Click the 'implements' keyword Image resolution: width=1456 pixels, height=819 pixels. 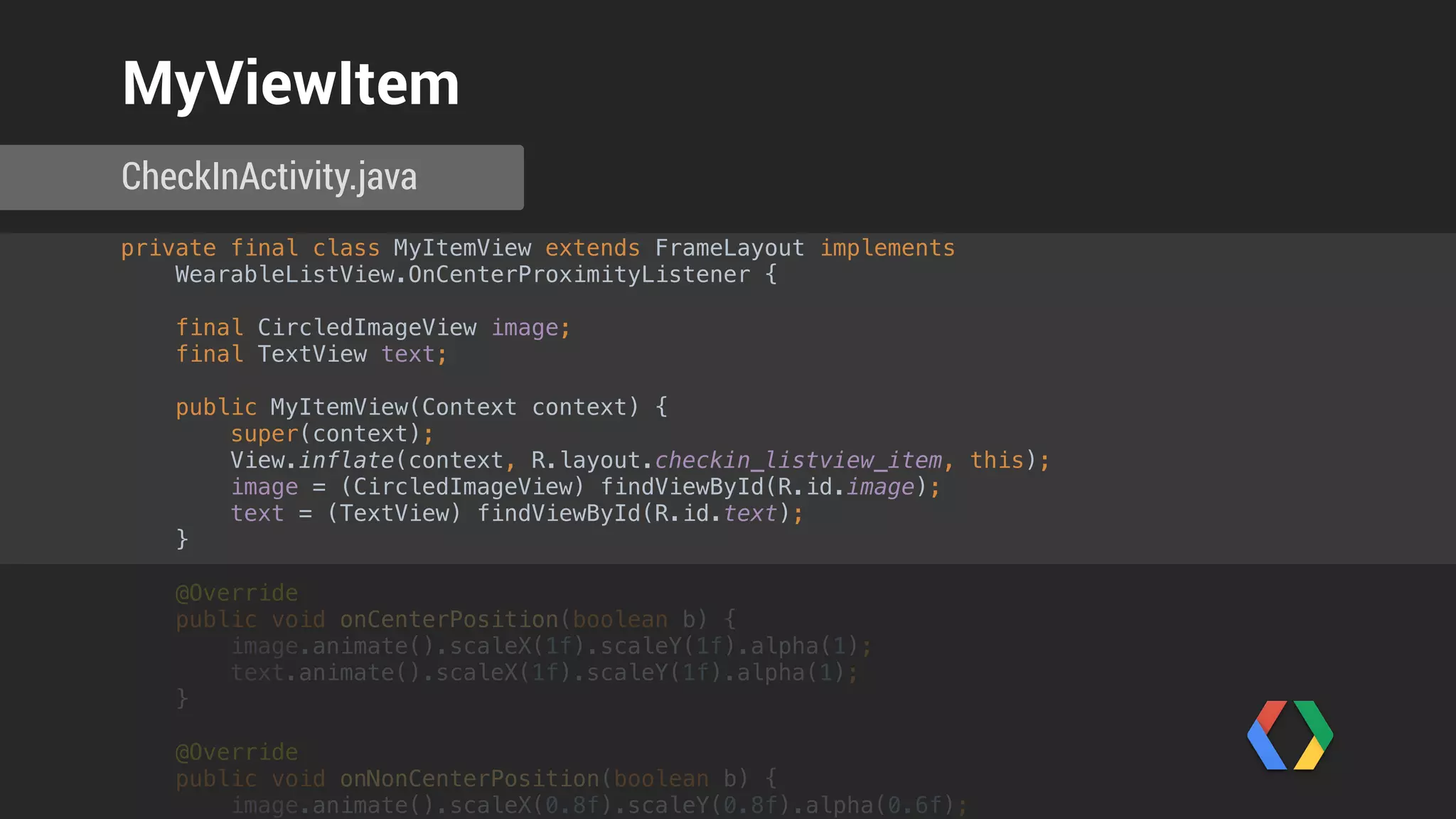click(887, 248)
